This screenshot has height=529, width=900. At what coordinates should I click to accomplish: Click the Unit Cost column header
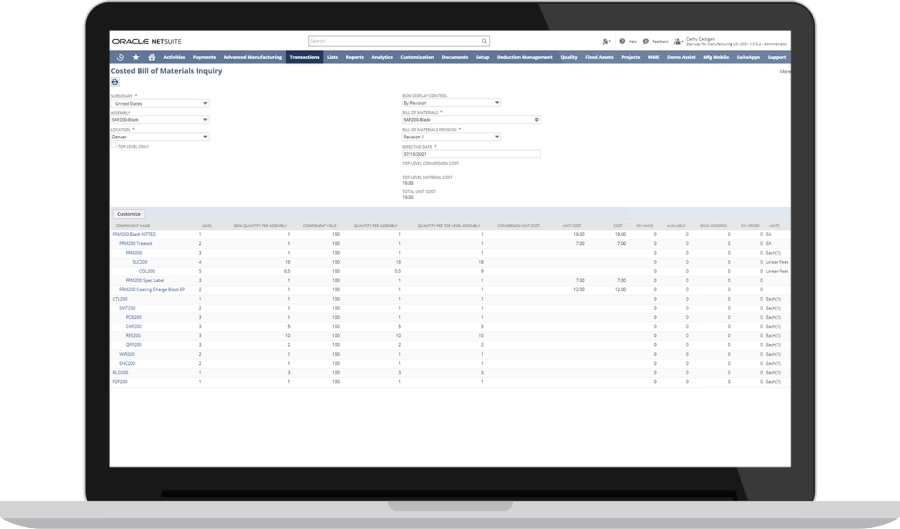point(572,225)
